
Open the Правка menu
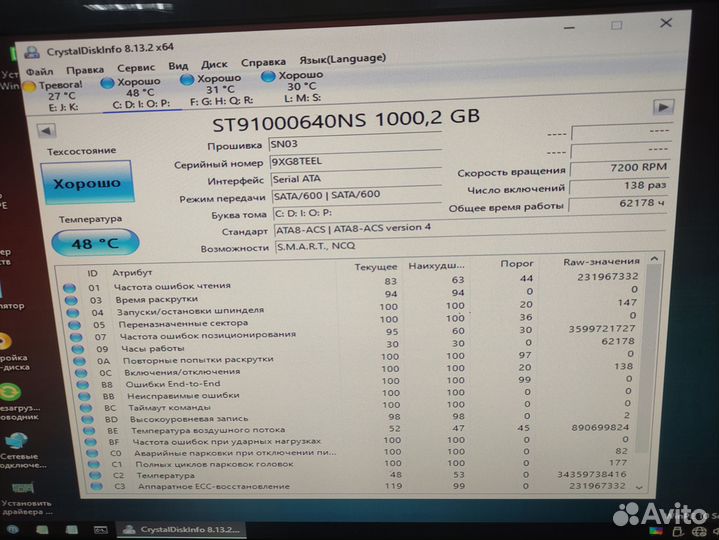(x=85, y=70)
